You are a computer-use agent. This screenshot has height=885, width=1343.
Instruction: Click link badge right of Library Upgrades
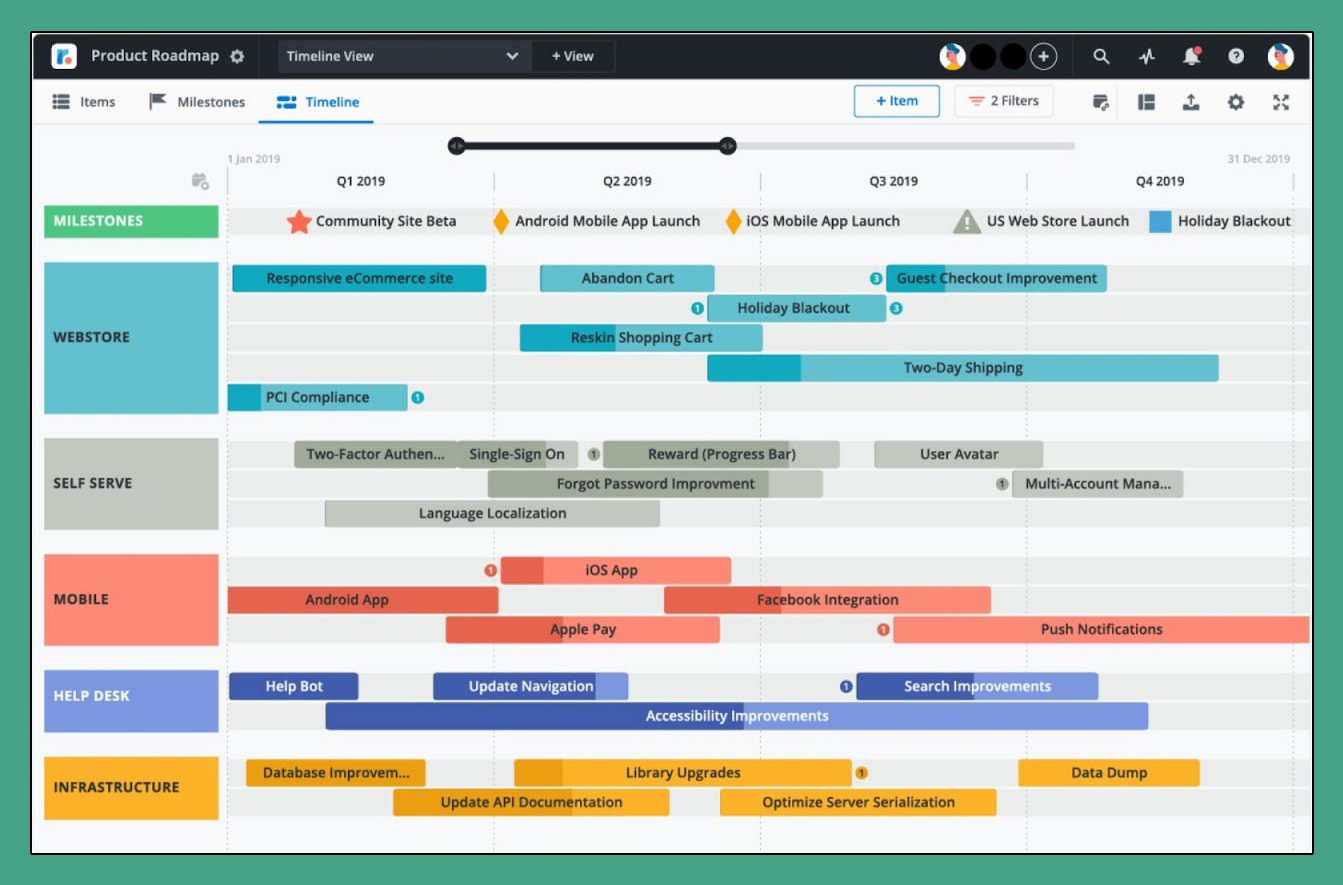(x=861, y=773)
